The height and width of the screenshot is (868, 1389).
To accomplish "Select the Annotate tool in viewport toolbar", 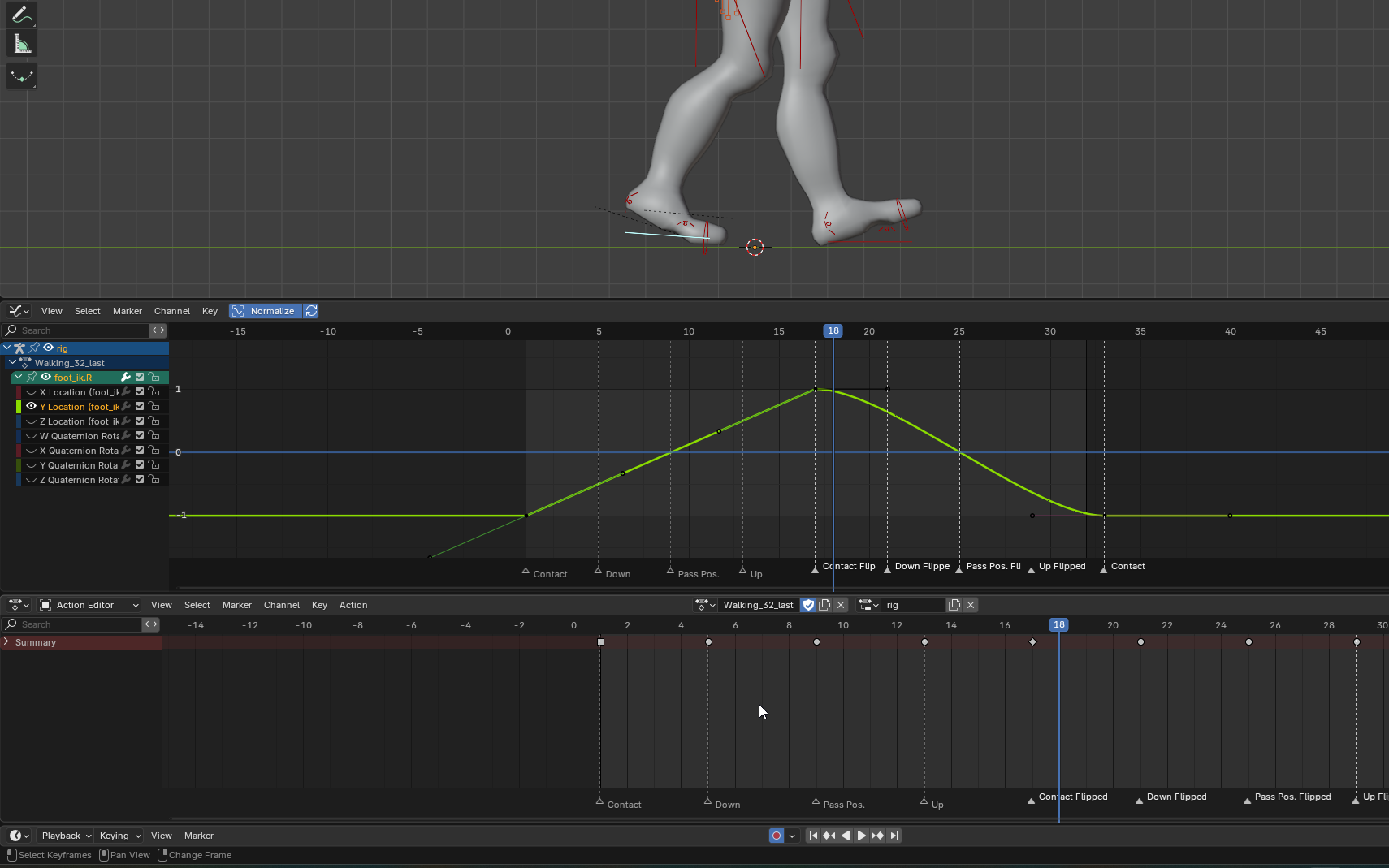I will pos(22,15).
